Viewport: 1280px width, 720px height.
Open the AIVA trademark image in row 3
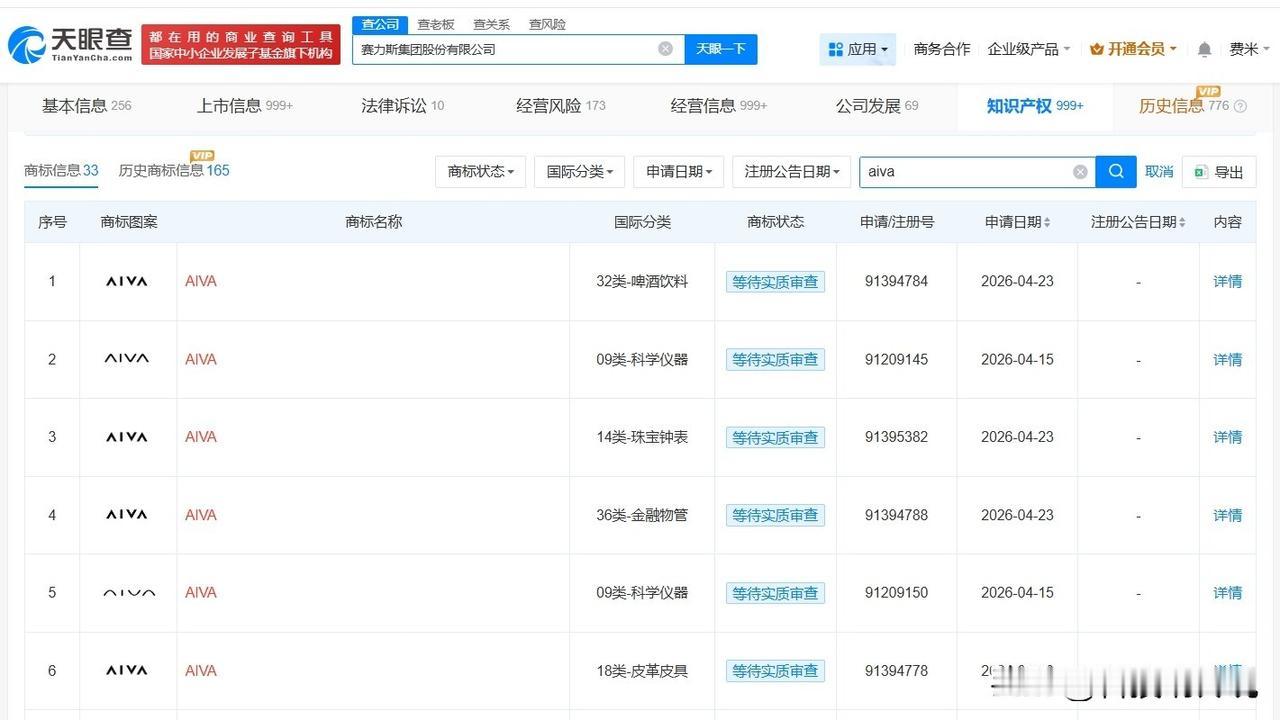pyautogui.click(x=127, y=437)
